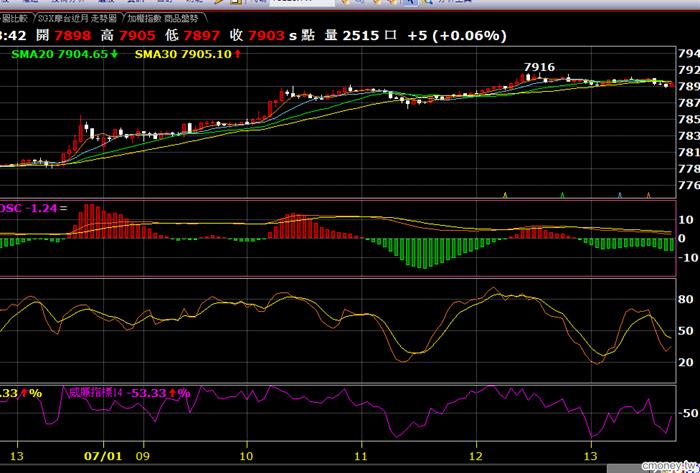Click the 7916 peak price label
The width and height of the screenshot is (700, 473).
(539, 67)
